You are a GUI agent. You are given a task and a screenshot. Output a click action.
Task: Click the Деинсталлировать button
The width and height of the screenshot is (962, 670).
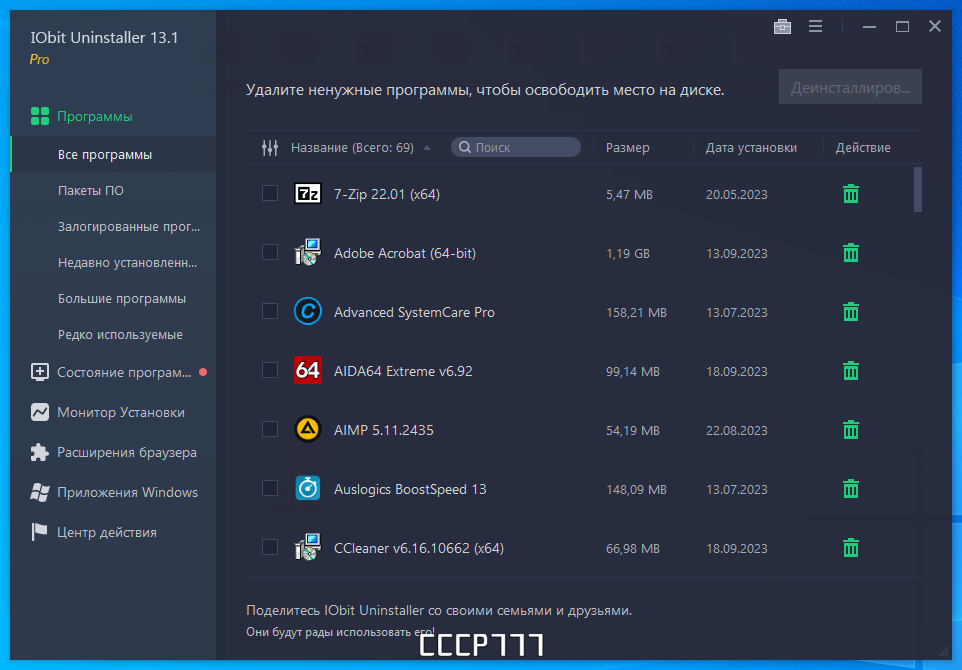click(x=850, y=87)
